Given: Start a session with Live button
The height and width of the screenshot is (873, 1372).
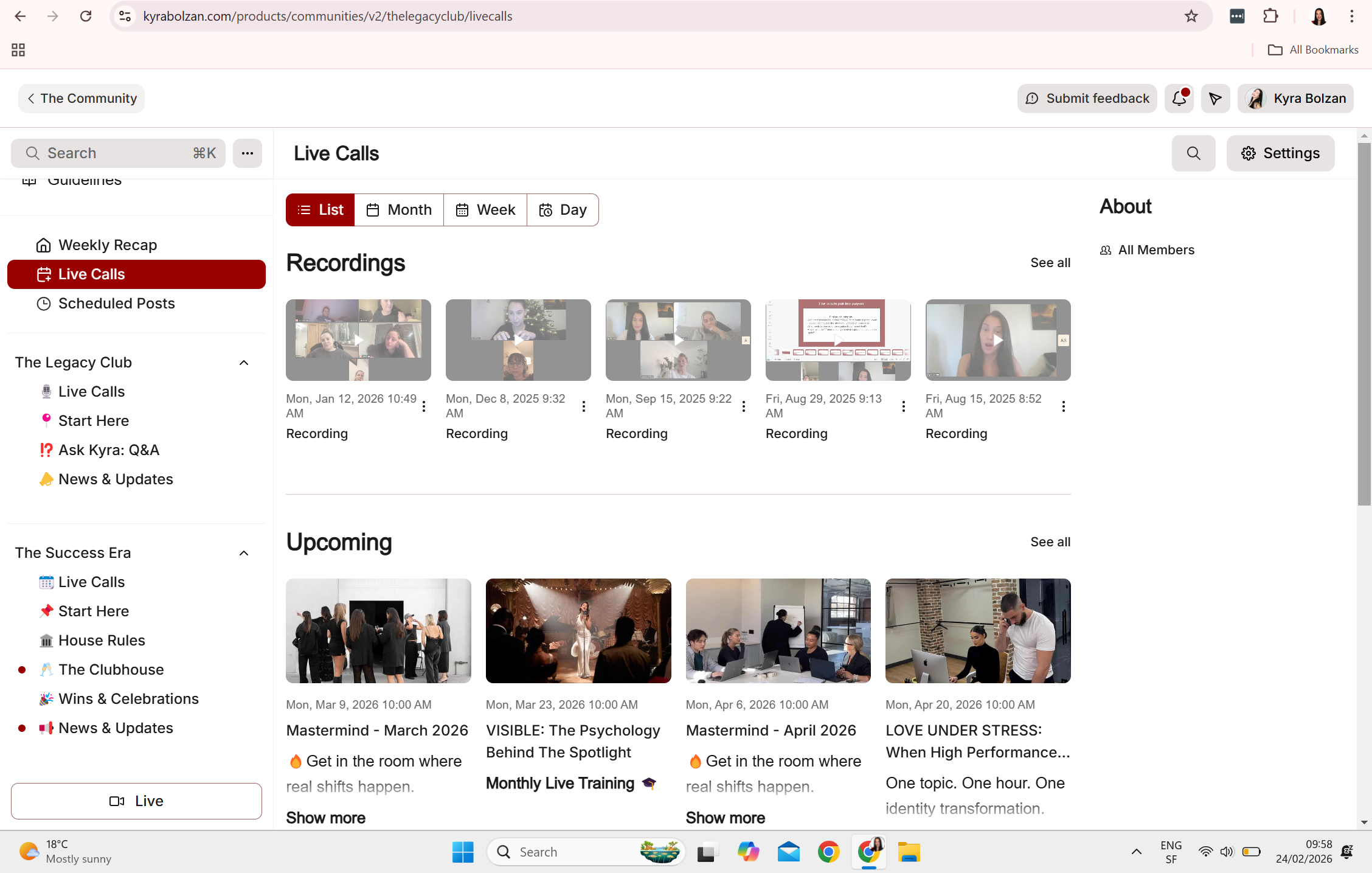Looking at the screenshot, I should click(136, 801).
